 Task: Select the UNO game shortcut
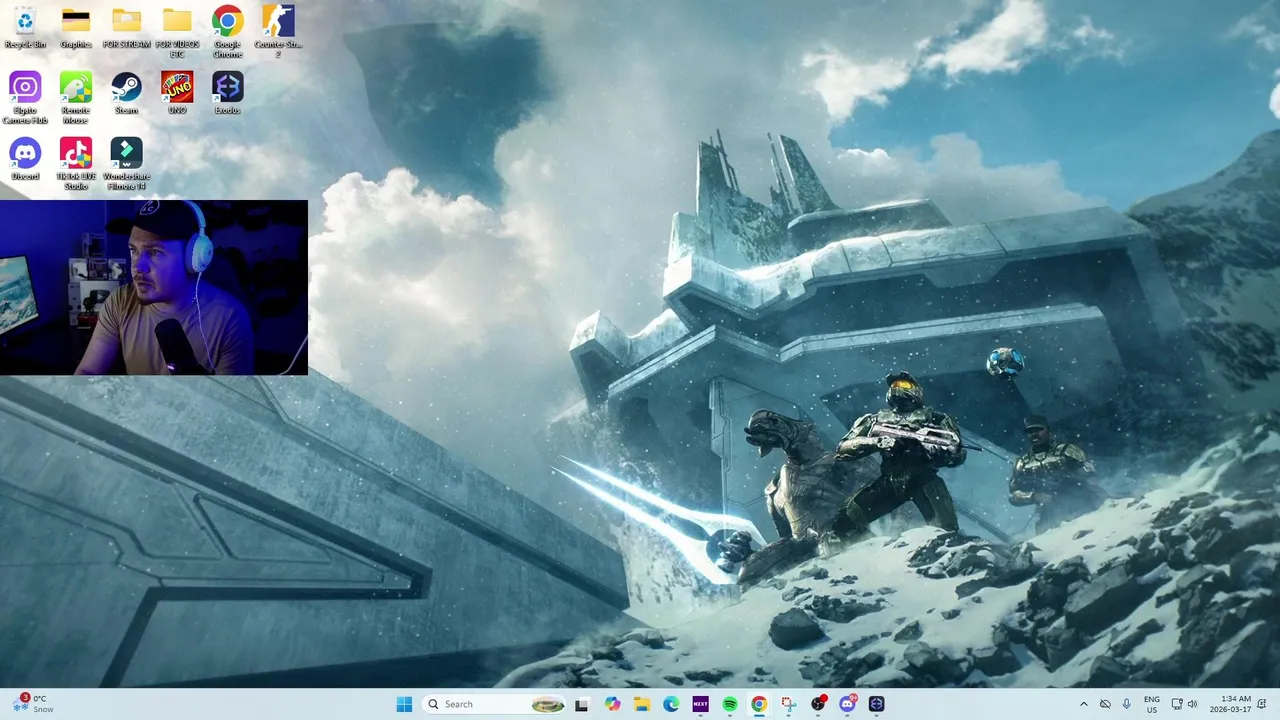point(177,93)
